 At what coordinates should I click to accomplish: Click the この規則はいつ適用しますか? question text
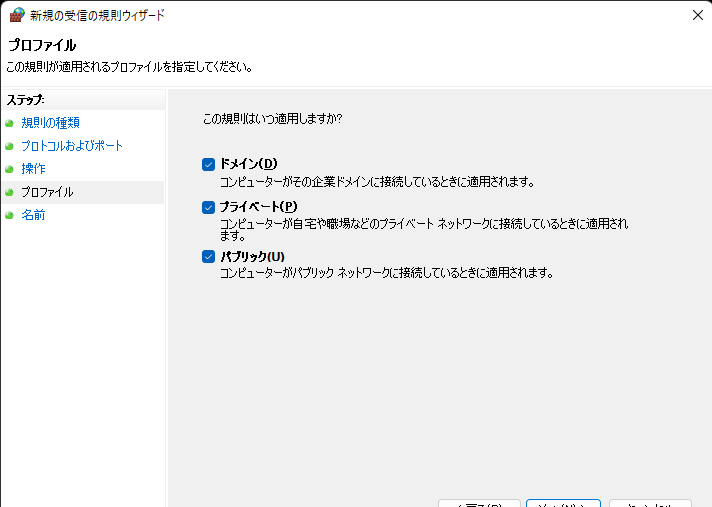click(272, 118)
